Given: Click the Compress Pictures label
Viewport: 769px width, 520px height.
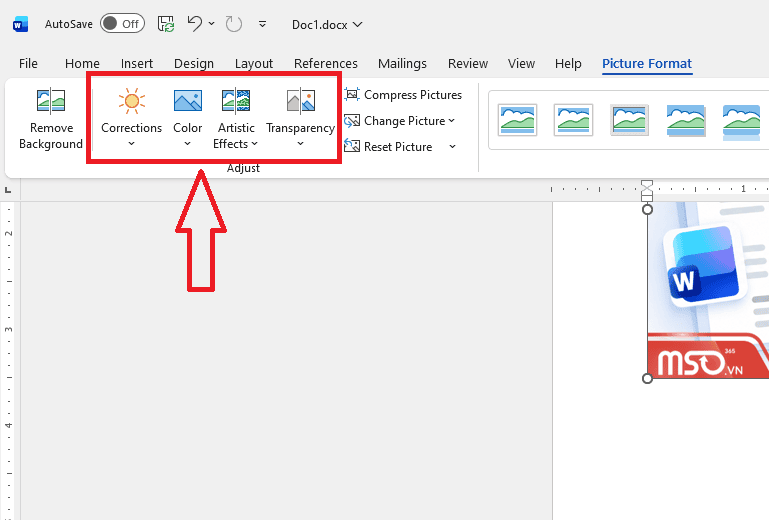Looking at the screenshot, I should 413,95.
